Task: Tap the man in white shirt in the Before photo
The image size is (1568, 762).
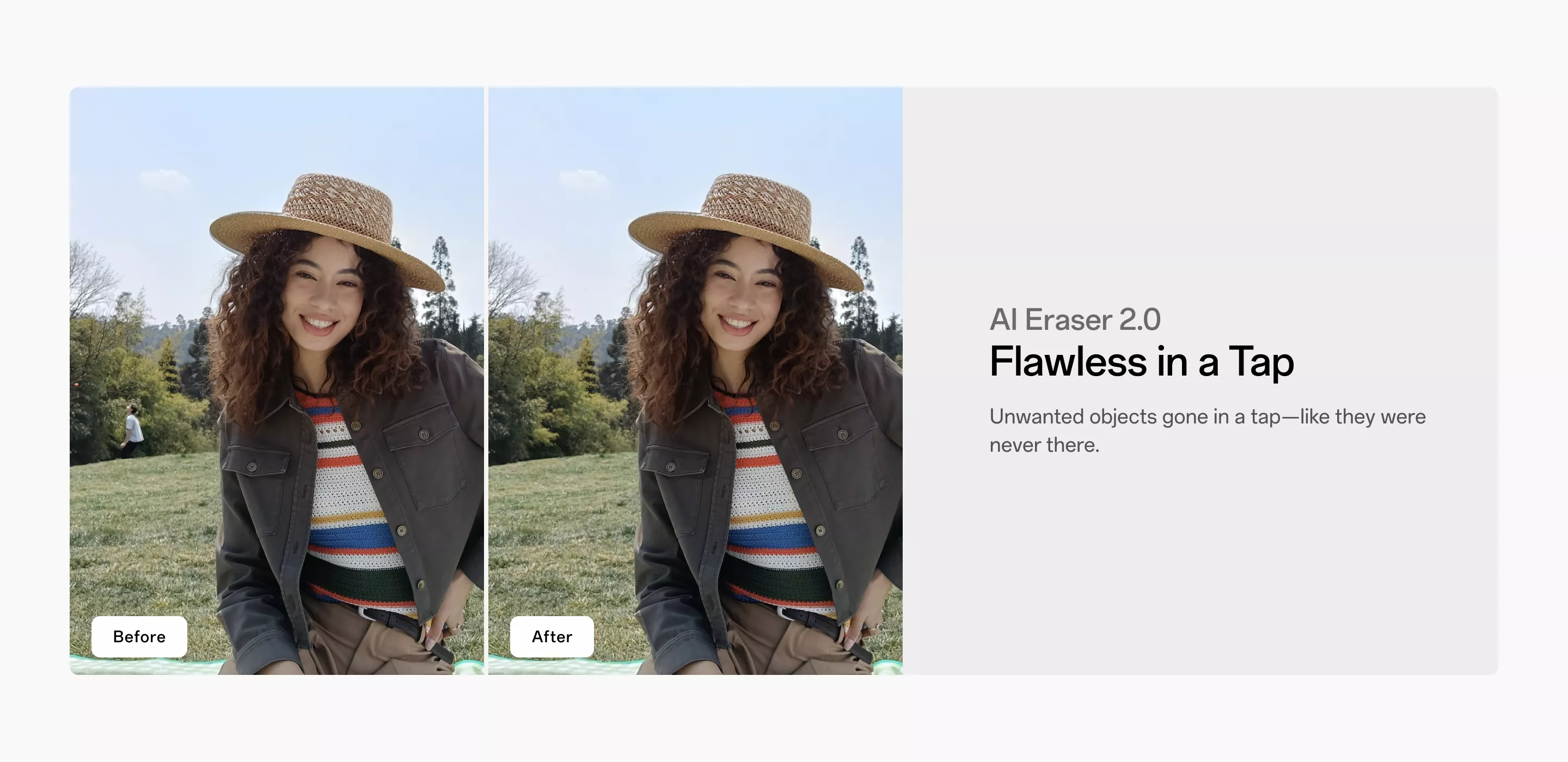Action: tap(132, 431)
